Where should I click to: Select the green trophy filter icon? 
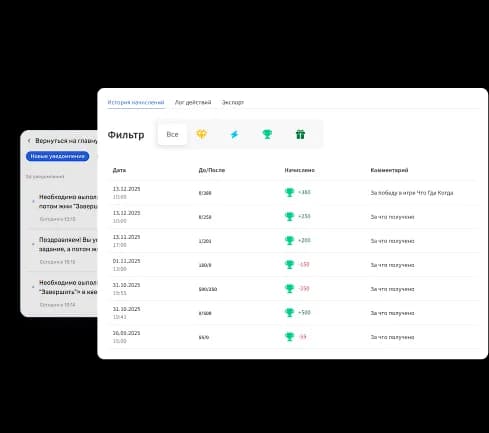click(x=267, y=134)
